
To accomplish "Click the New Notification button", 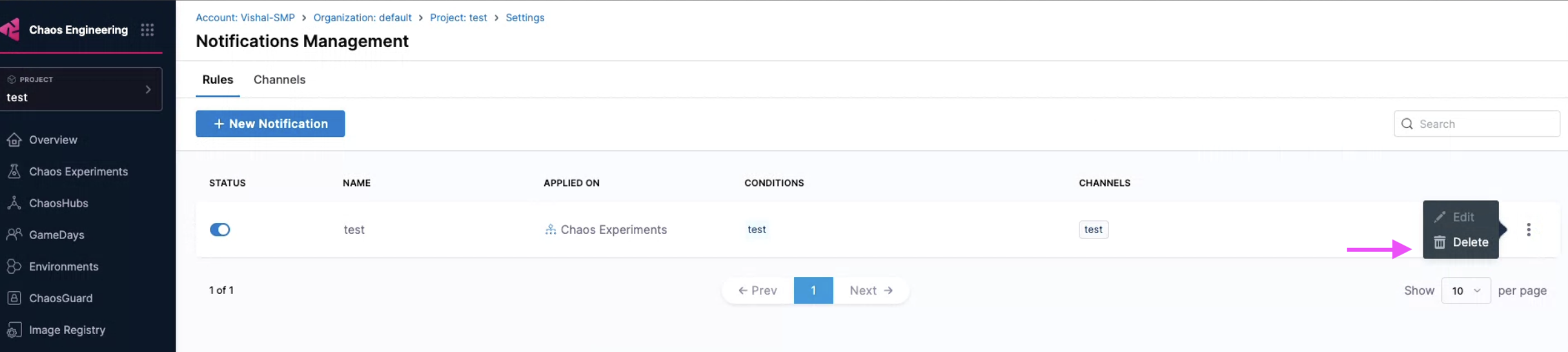I will tap(270, 124).
